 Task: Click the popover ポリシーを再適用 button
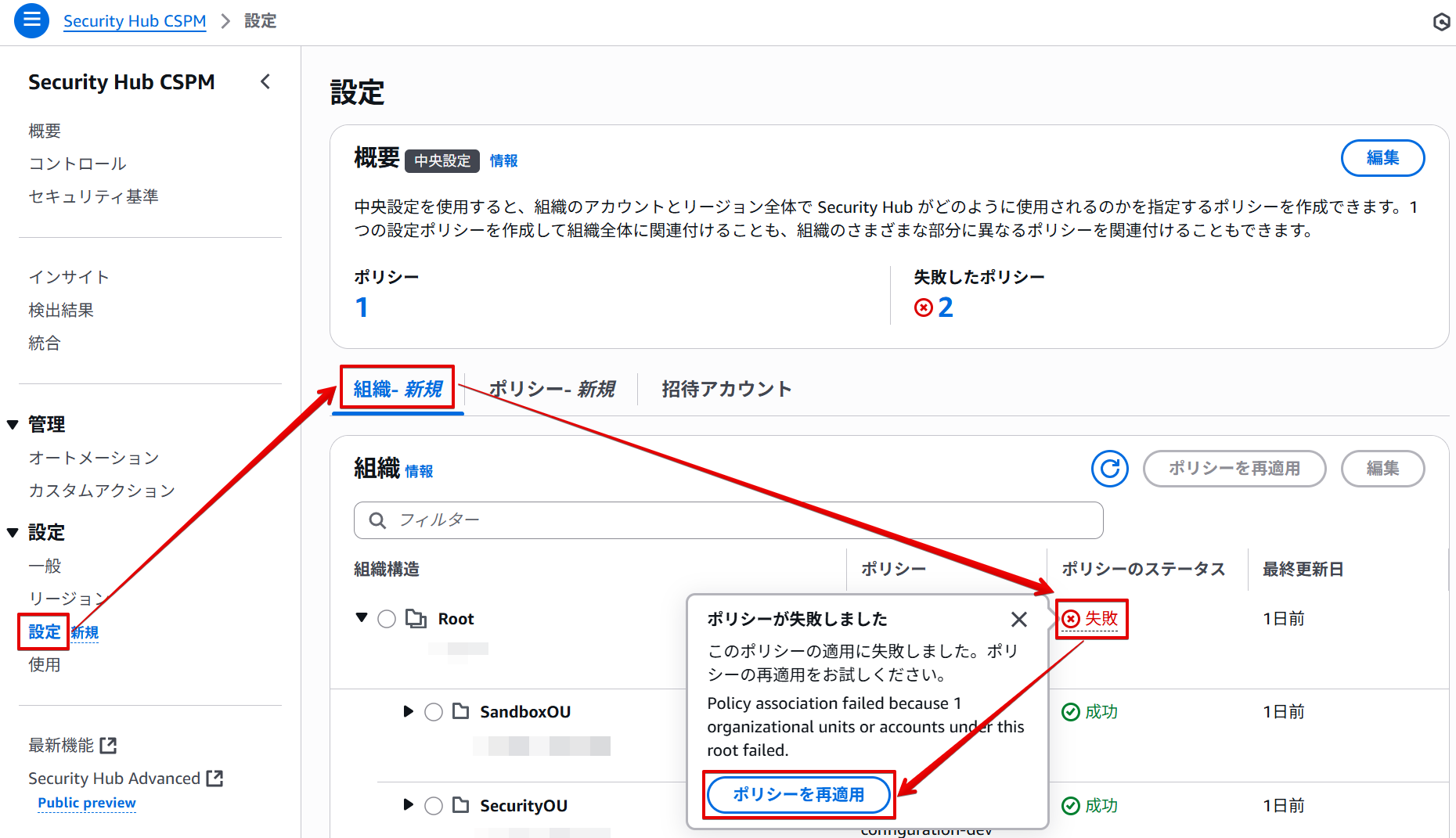[798, 795]
